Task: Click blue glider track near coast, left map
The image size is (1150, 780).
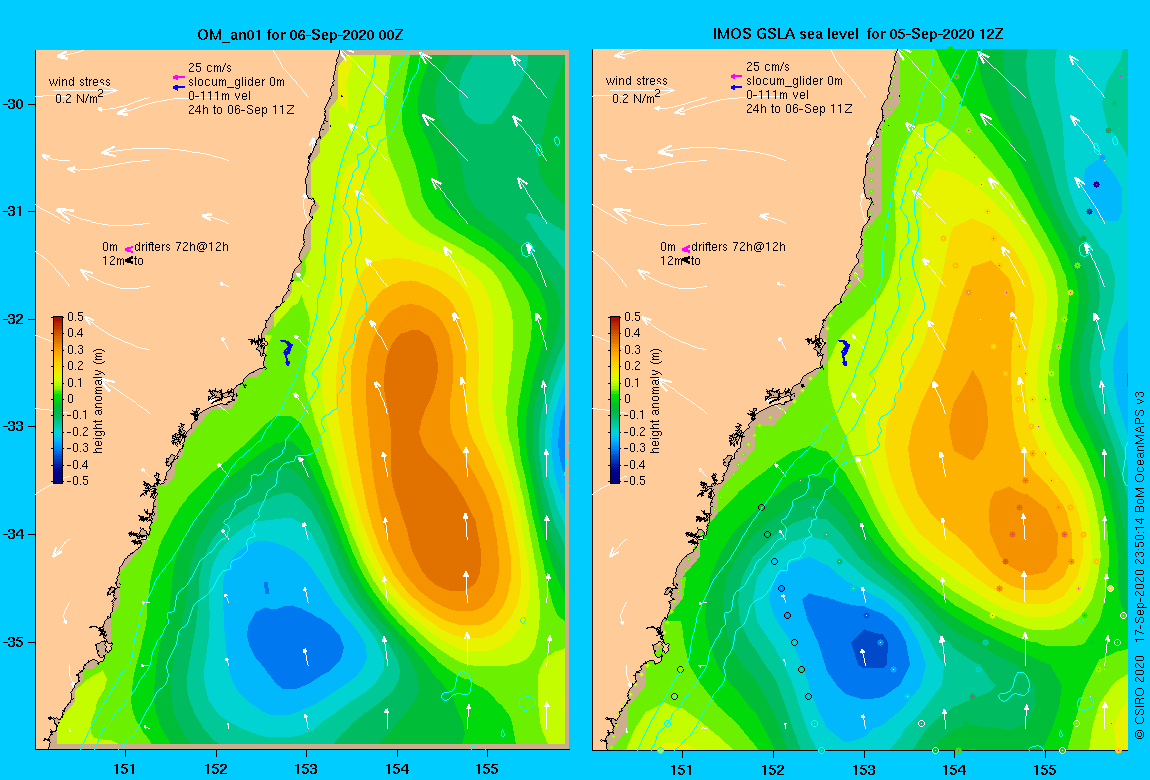Action: click(x=287, y=352)
